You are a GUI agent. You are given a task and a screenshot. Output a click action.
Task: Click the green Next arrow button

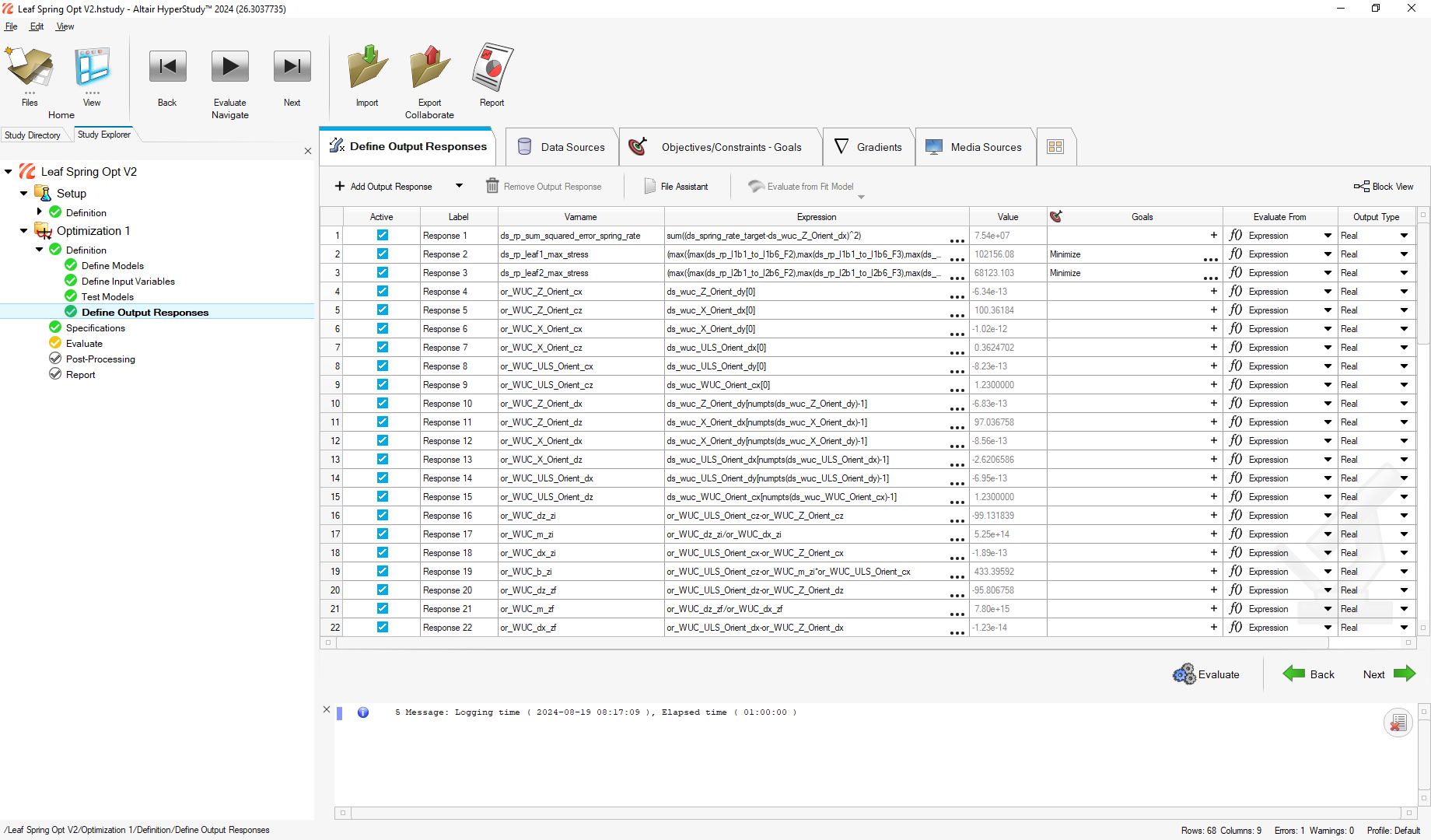point(1389,674)
